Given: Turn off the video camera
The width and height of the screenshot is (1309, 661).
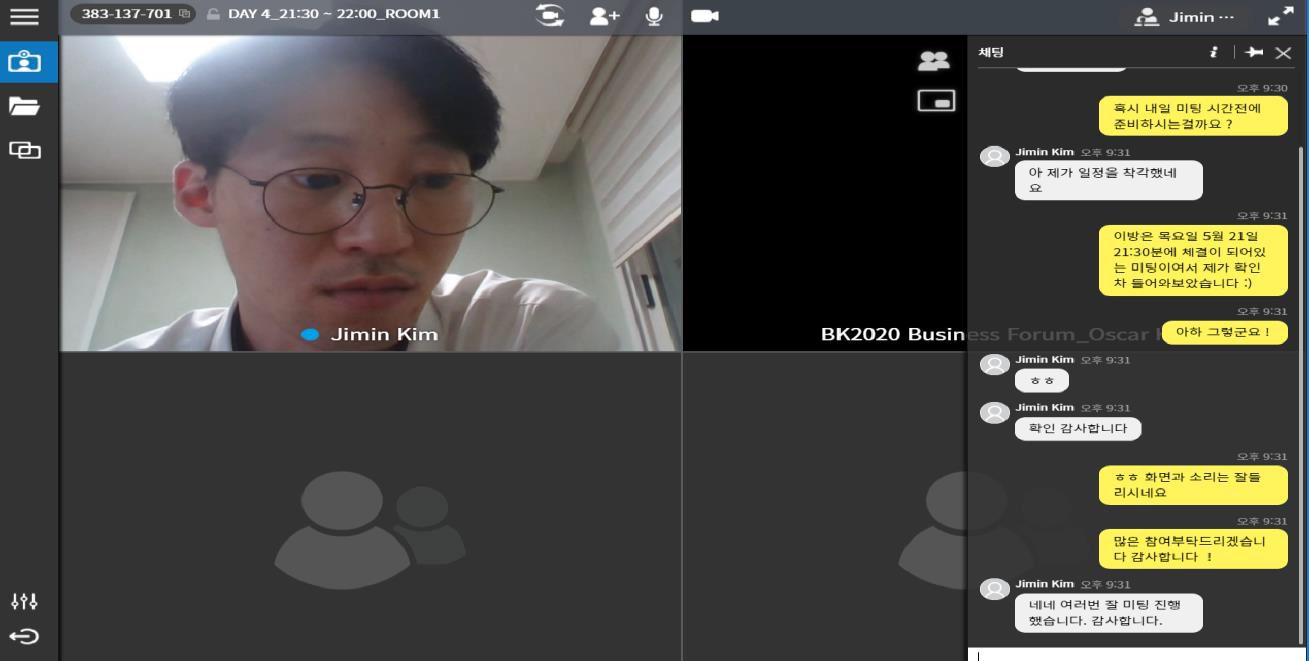Looking at the screenshot, I should (x=705, y=16).
